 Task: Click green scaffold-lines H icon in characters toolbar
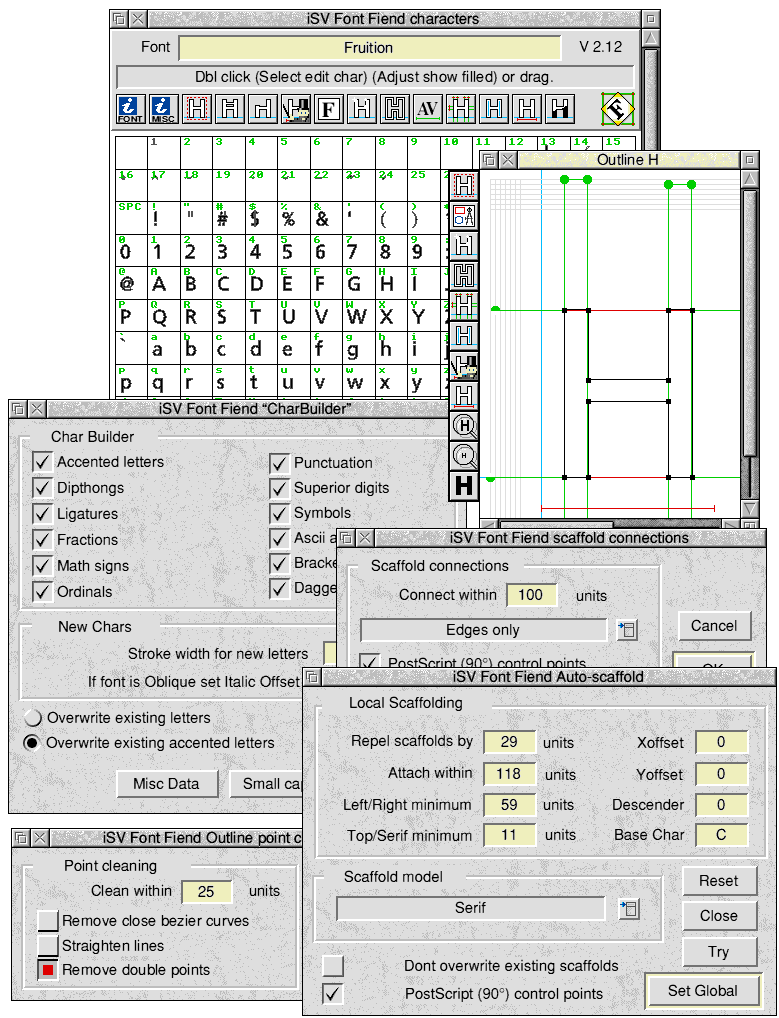(461, 109)
